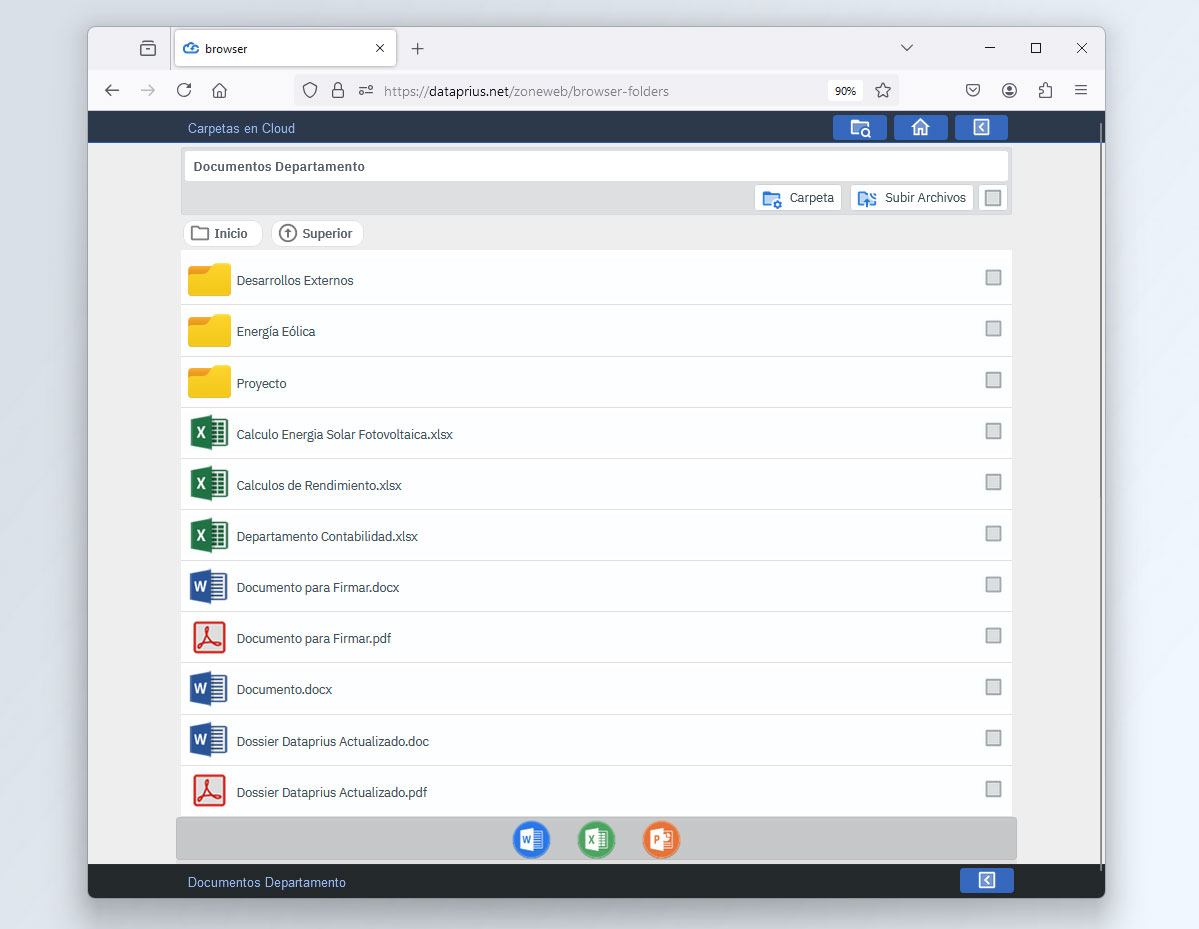The height and width of the screenshot is (929, 1199).
Task: Click Excel icon of Calculo Energia Solar Fotovoltaica
Action: [x=209, y=433]
